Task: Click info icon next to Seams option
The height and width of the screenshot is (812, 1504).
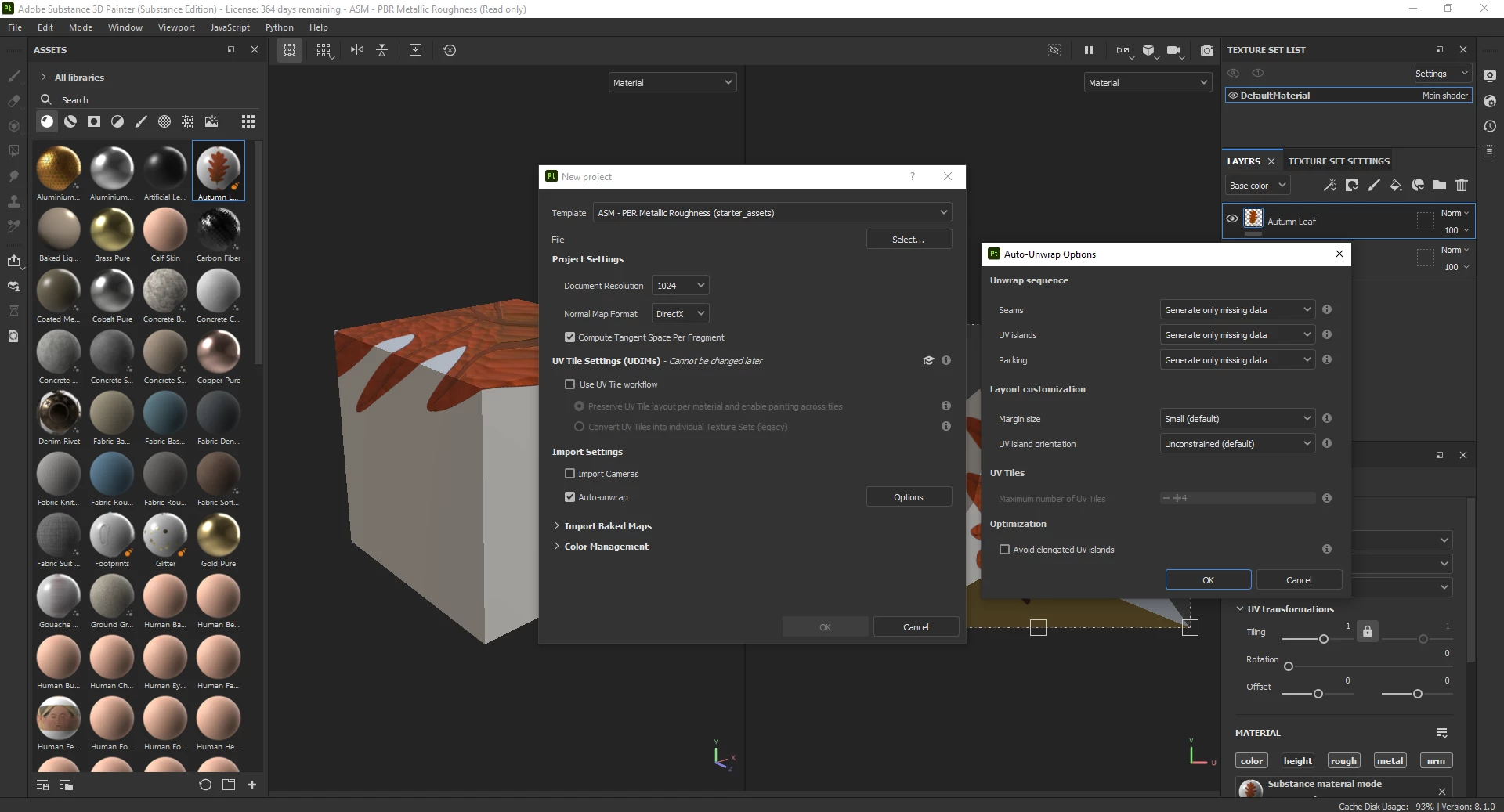Action: pos(1327,310)
